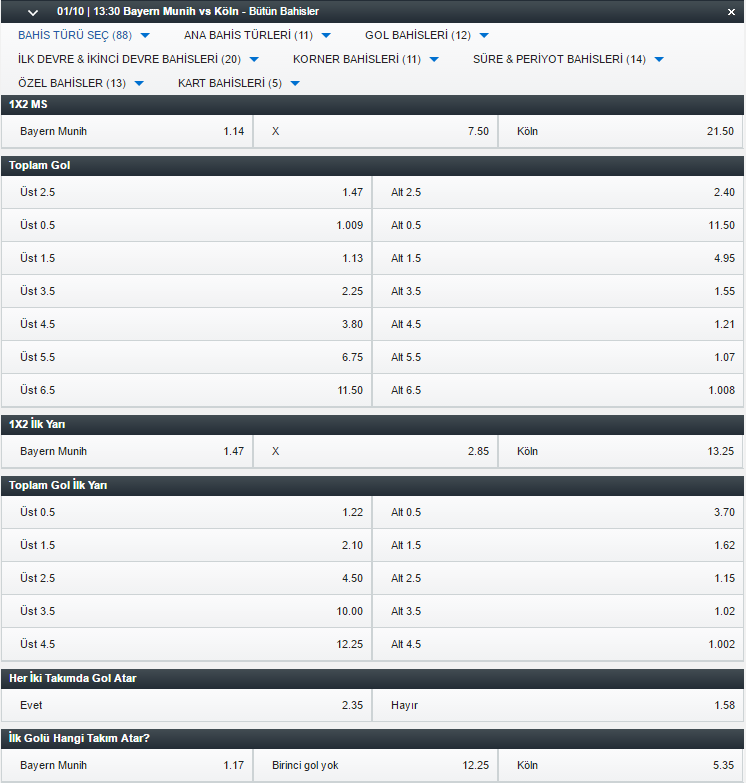746x783 pixels.
Task: Pick first-half draw X at 2.85
Action: 375,451
